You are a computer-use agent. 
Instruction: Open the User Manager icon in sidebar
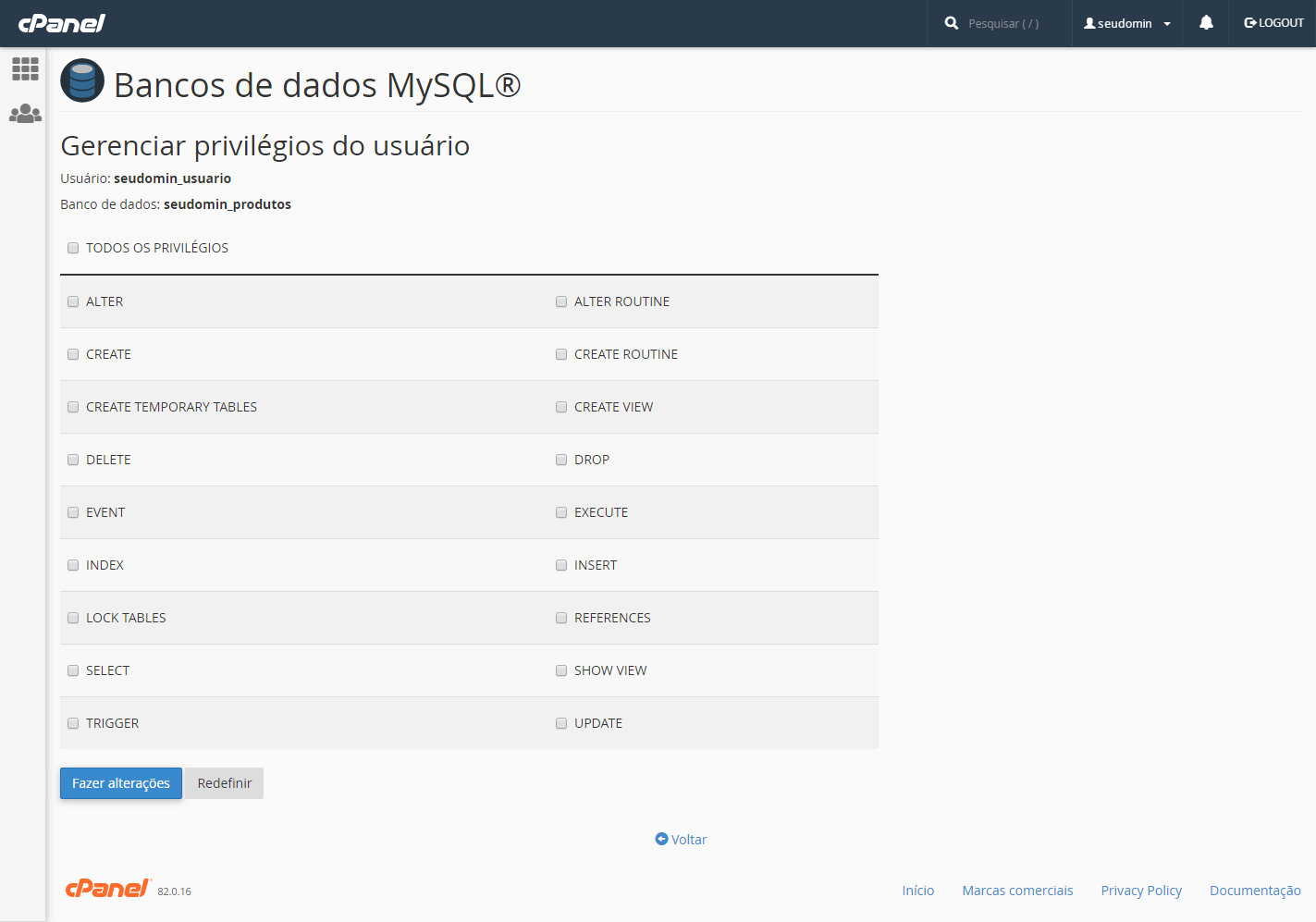point(25,114)
